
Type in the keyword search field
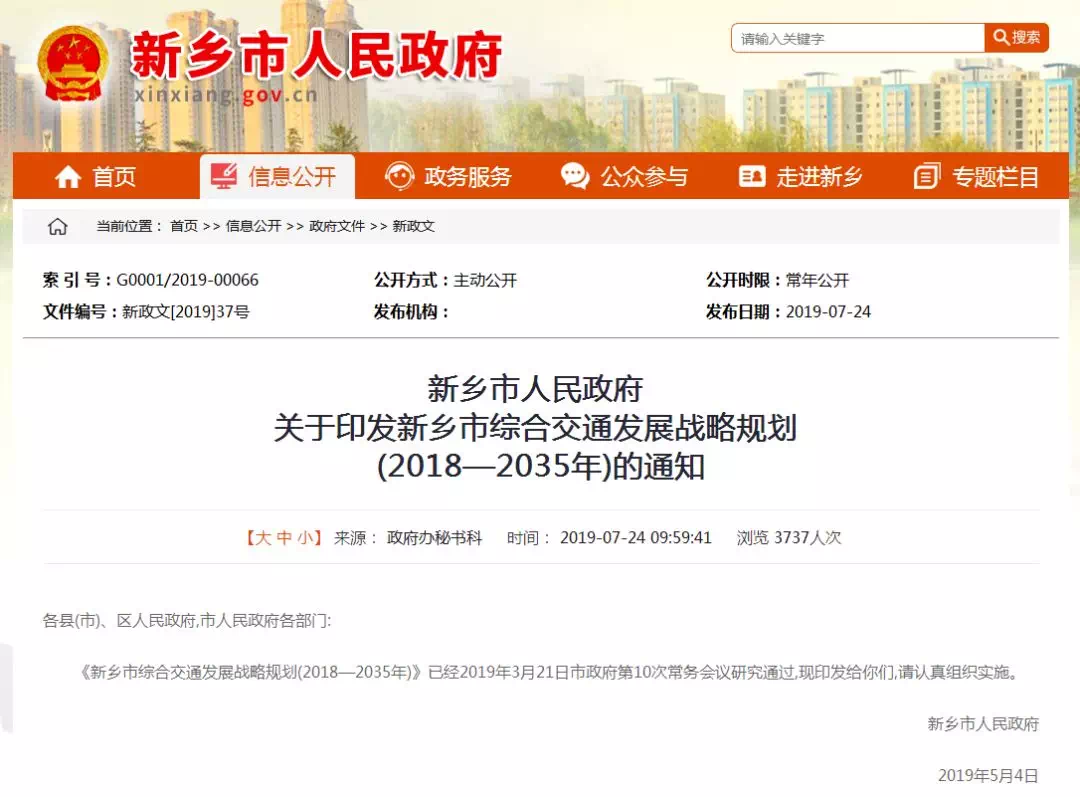[x=858, y=39]
